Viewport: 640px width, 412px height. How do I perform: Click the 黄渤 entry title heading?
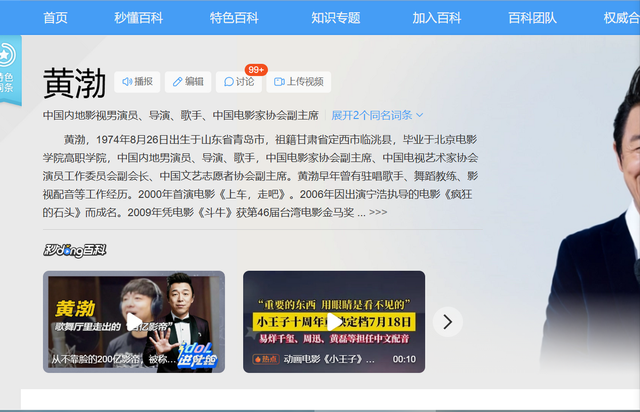click(74, 84)
